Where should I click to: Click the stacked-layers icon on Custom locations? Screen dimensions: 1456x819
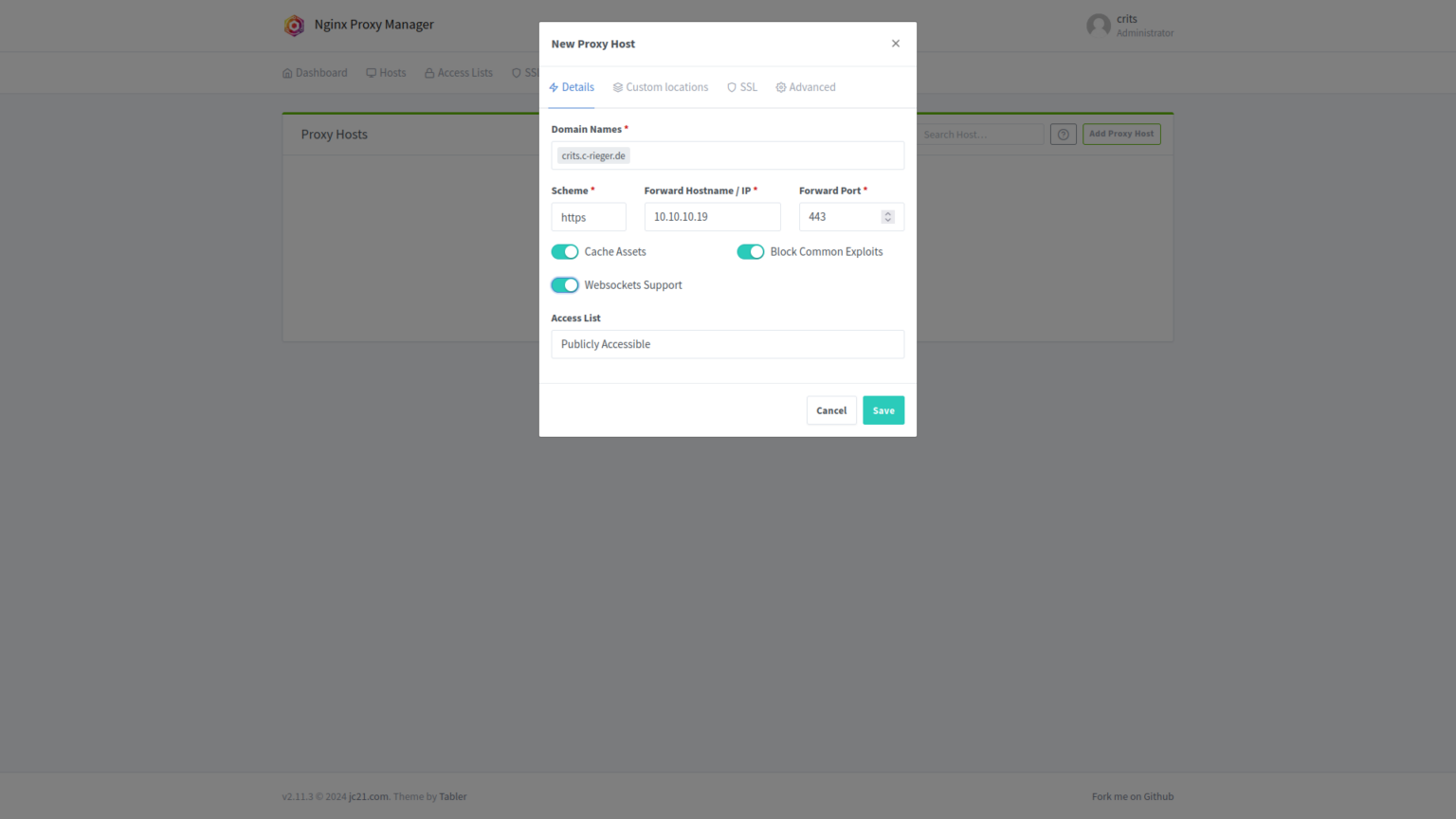[618, 86]
